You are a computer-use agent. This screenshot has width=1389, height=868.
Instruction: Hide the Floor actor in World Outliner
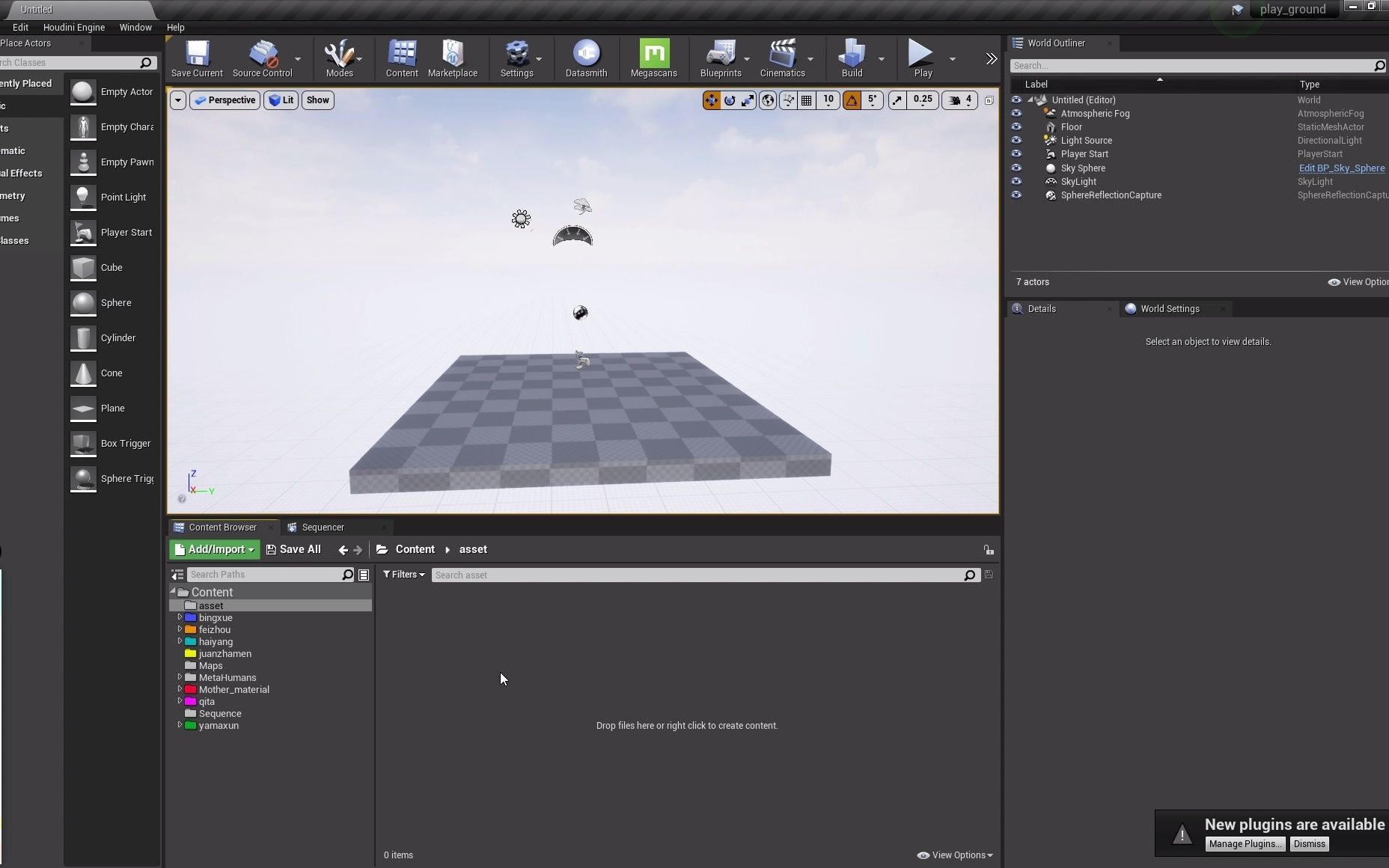coord(1016,127)
